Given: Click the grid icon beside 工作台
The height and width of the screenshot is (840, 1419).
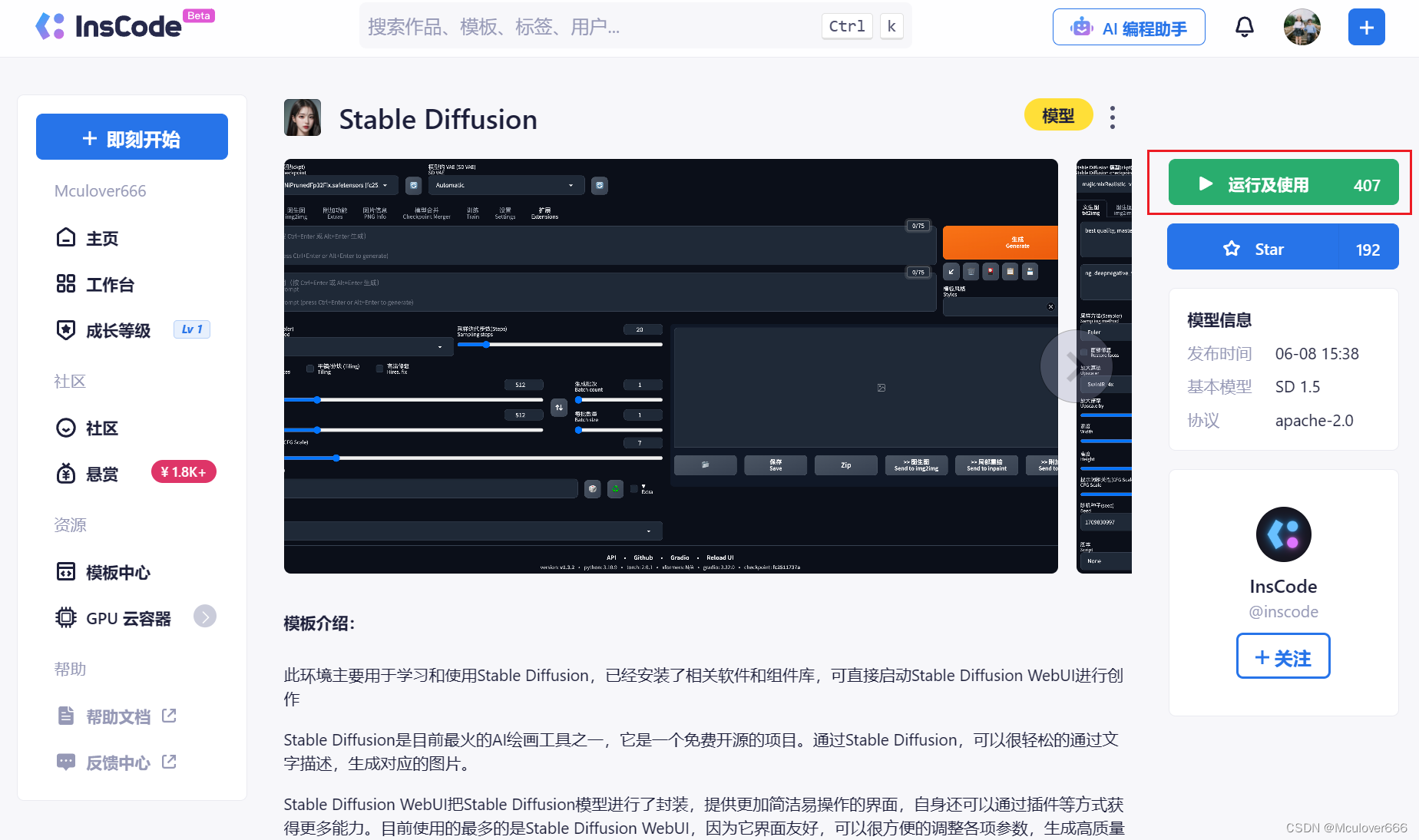Looking at the screenshot, I should pyautogui.click(x=66, y=283).
